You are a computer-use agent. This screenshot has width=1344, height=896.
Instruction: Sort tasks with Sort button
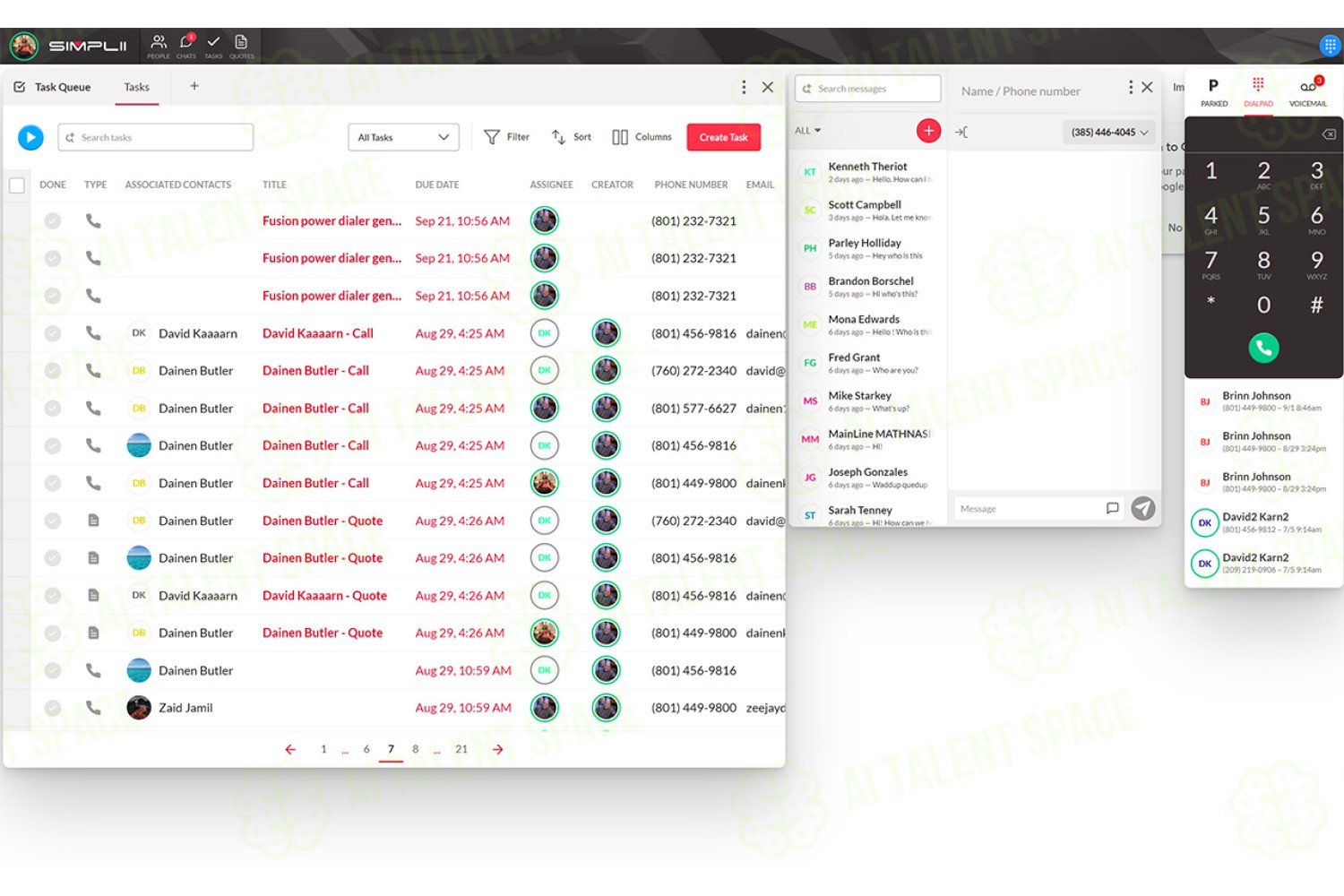point(572,137)
